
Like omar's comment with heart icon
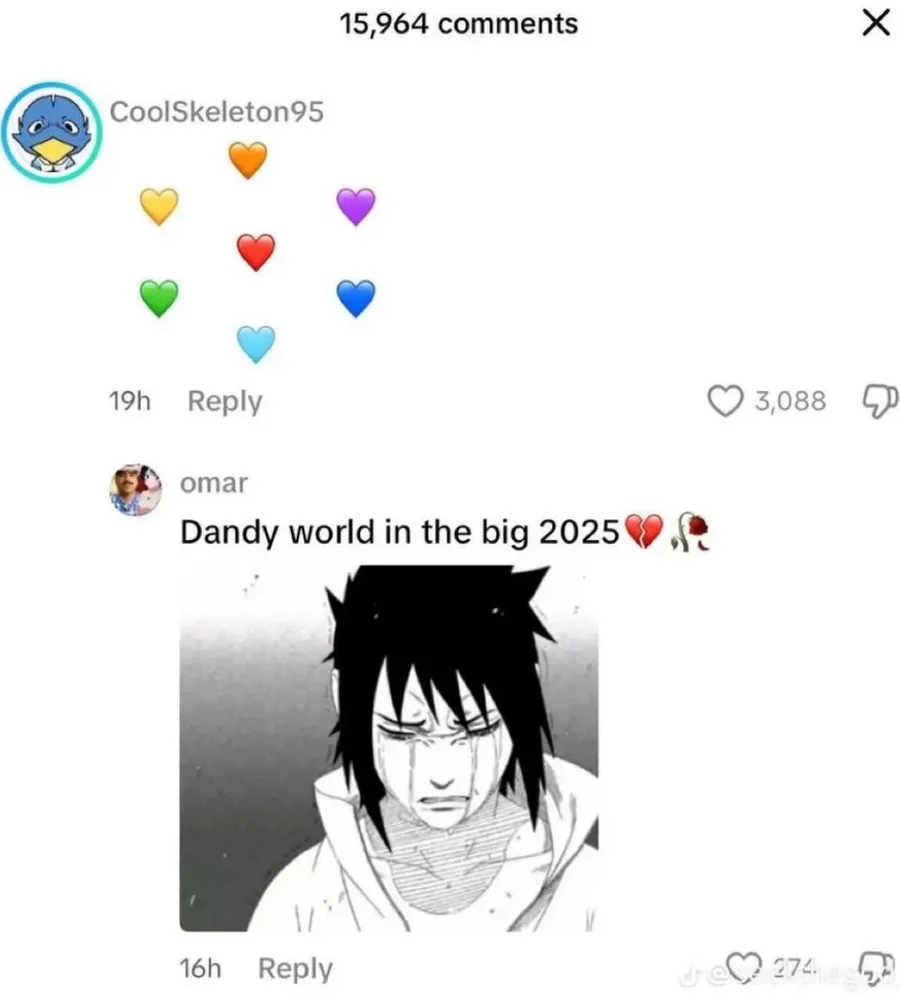743,966
